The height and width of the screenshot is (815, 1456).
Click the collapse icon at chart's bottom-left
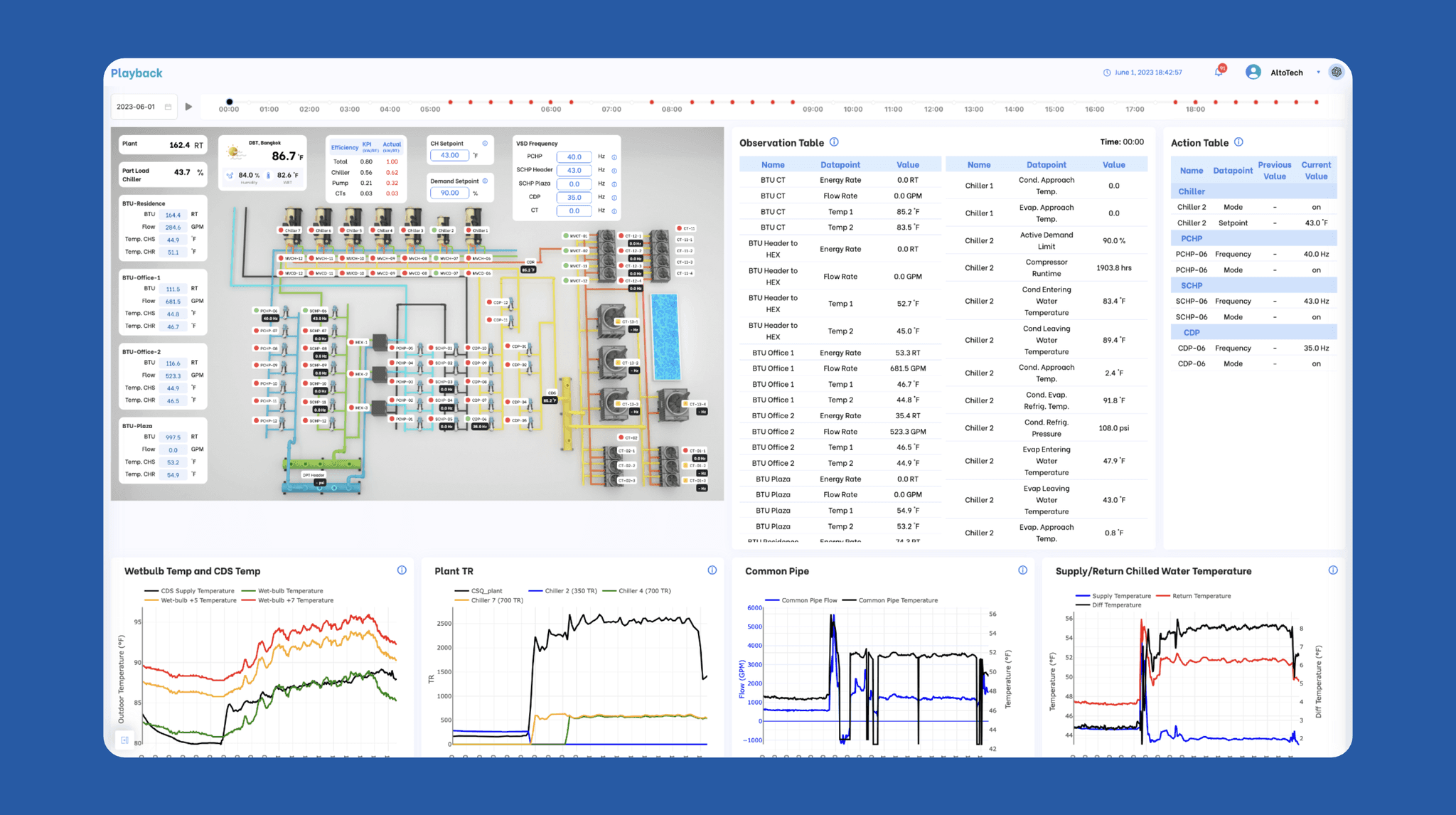(124, 740)
